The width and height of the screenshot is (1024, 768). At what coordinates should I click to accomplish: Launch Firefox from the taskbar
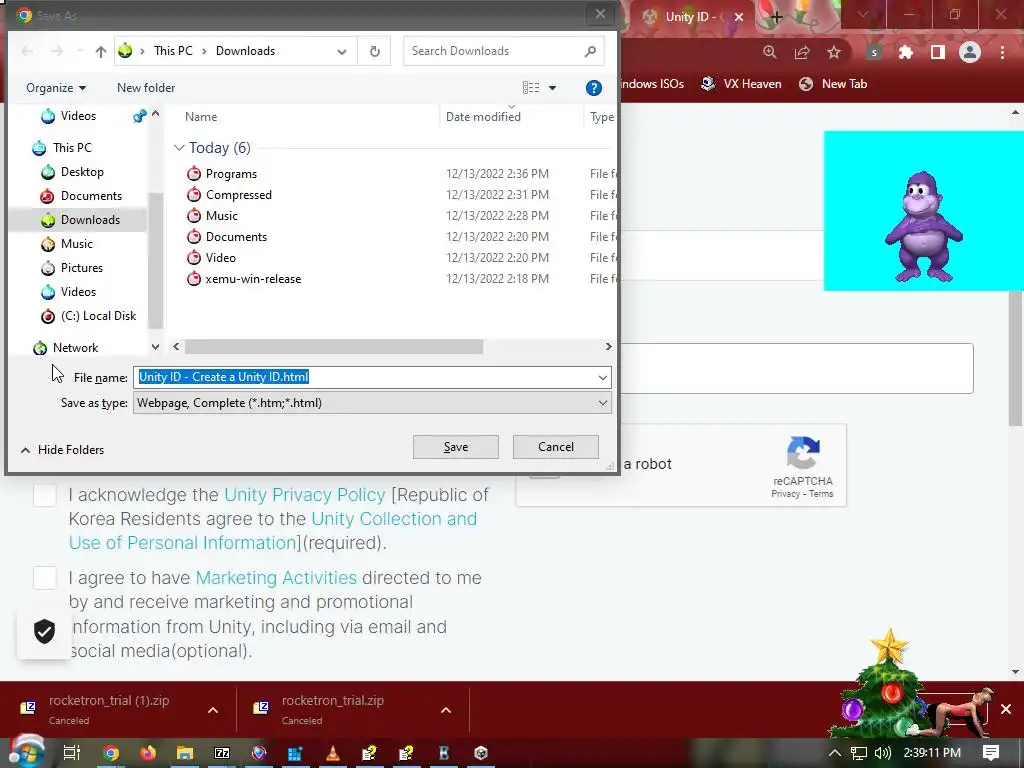click(x=148, y=753)
